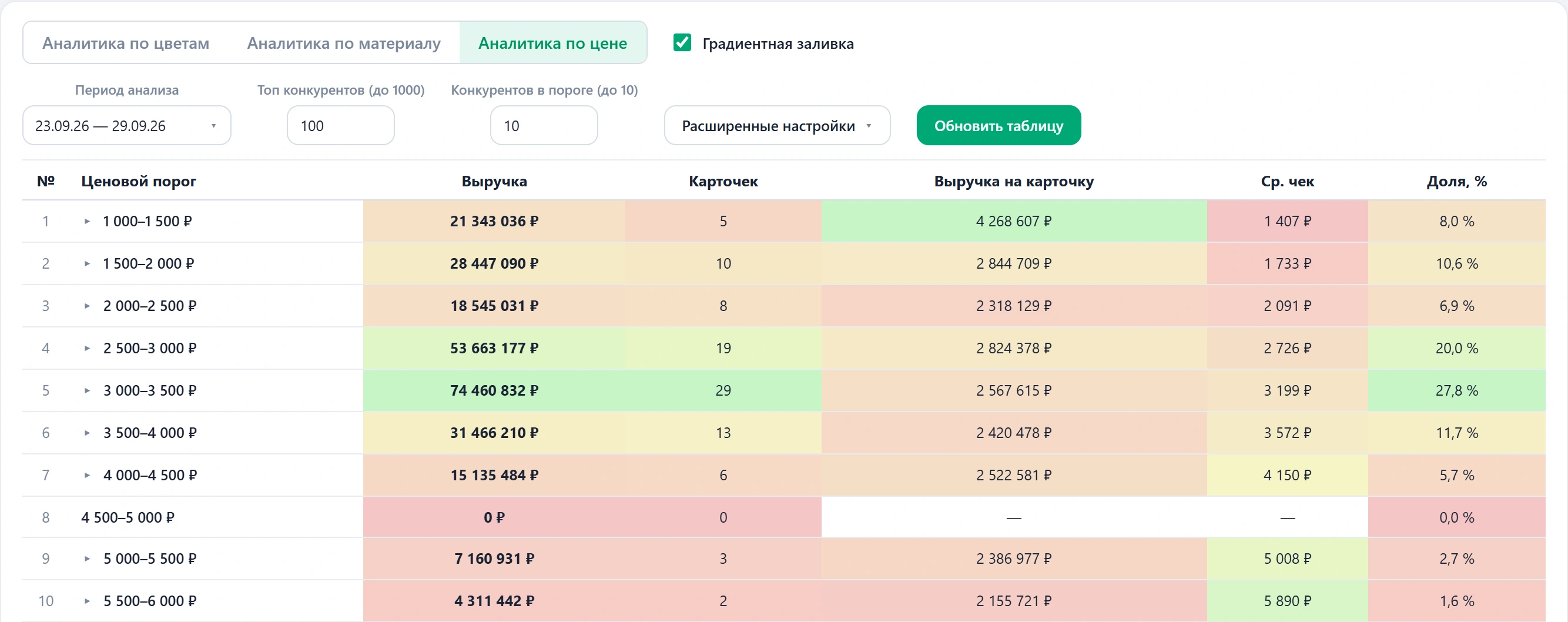This screenshot has width=1568, height=622.
Task: Expand row 5 500–6 000 ₽ arrow
Action: [87, 601]
